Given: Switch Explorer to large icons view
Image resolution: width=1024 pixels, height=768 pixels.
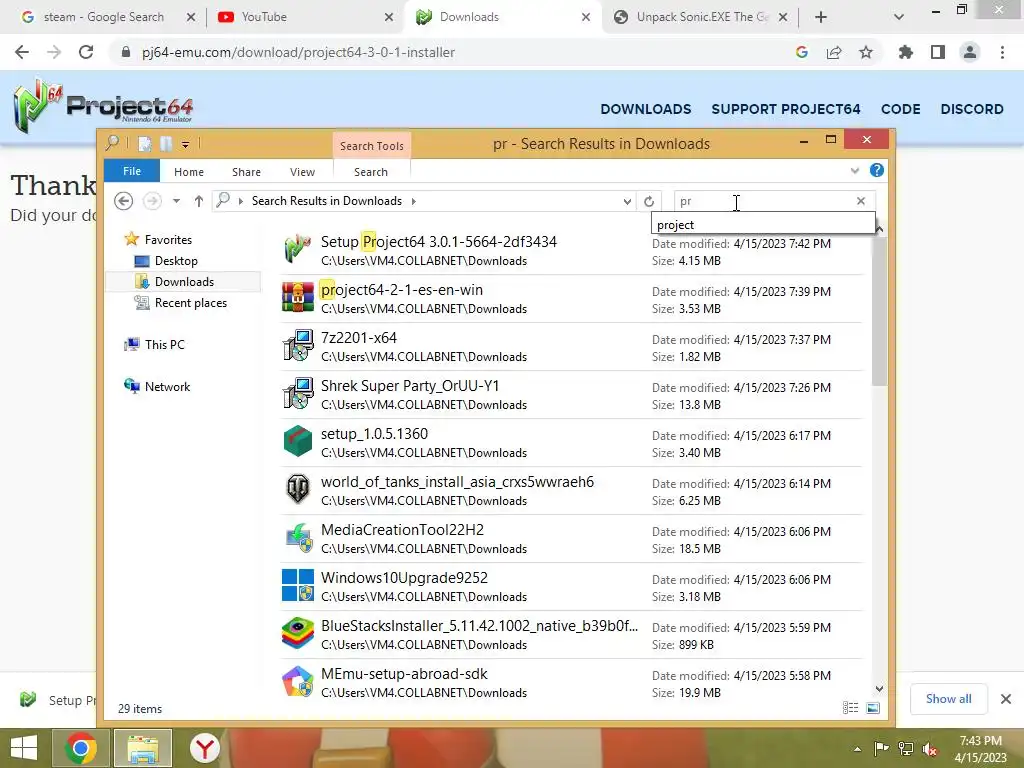Looking at the screenshot, I should pyautogui.click(x=873, y=708).
